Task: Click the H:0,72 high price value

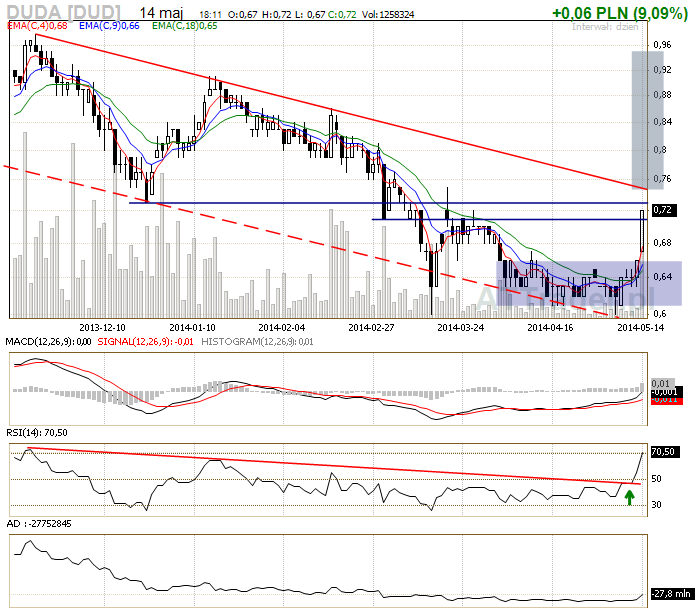Action: (276, 15)
